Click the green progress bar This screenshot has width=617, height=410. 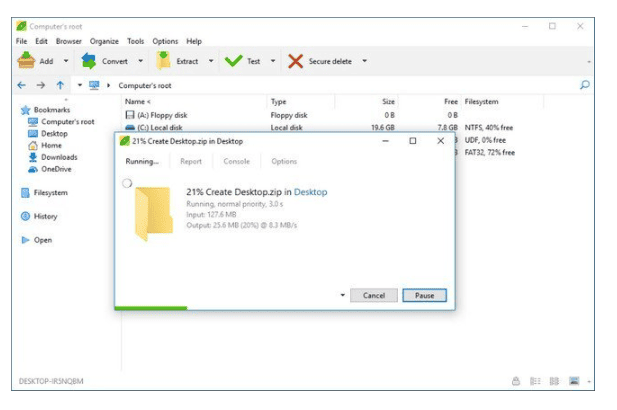click(151, 308)
